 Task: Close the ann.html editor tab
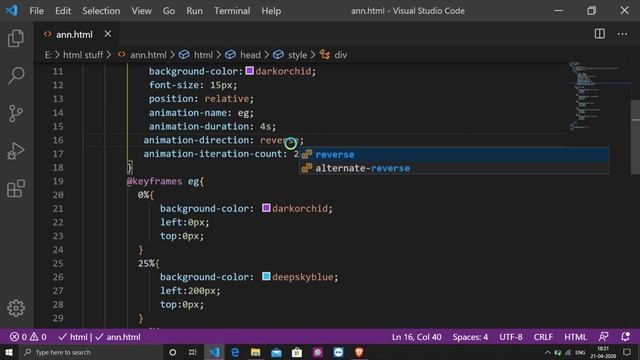108,34
